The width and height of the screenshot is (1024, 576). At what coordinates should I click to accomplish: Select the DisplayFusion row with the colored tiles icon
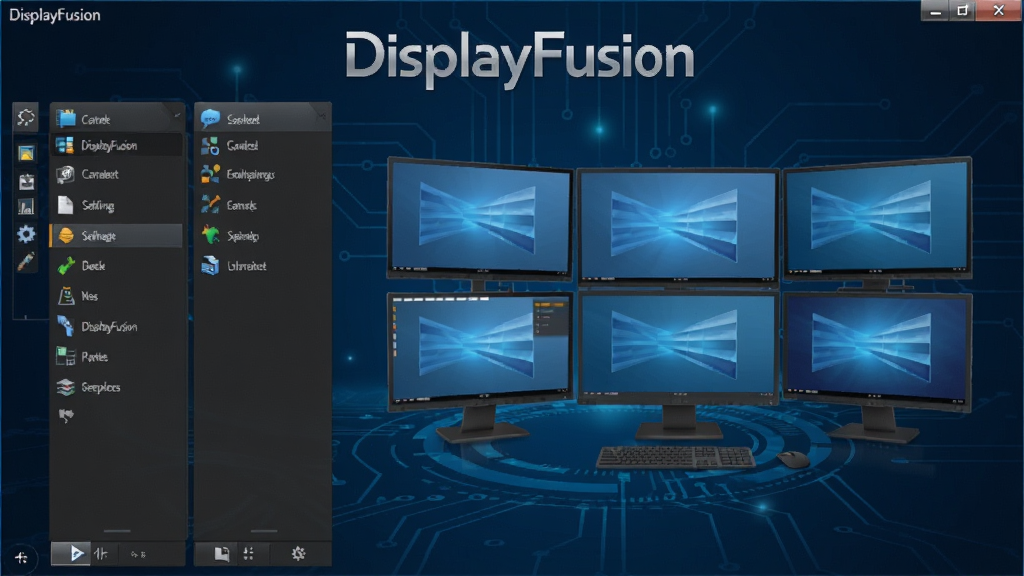[118, 145]
